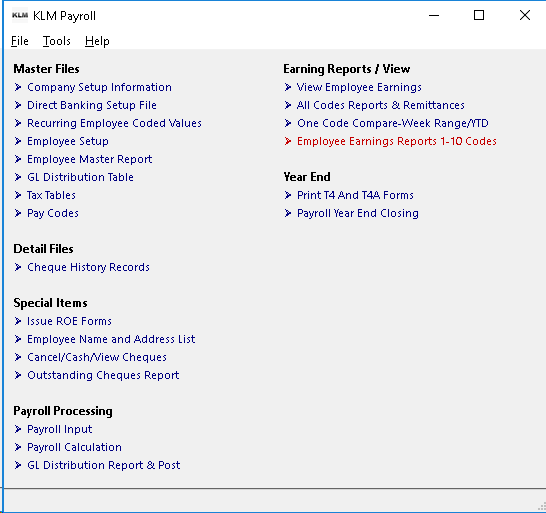Click the arrow icon next to Print T4 Forms
546x513 pixels.
[x=288, y=195]
